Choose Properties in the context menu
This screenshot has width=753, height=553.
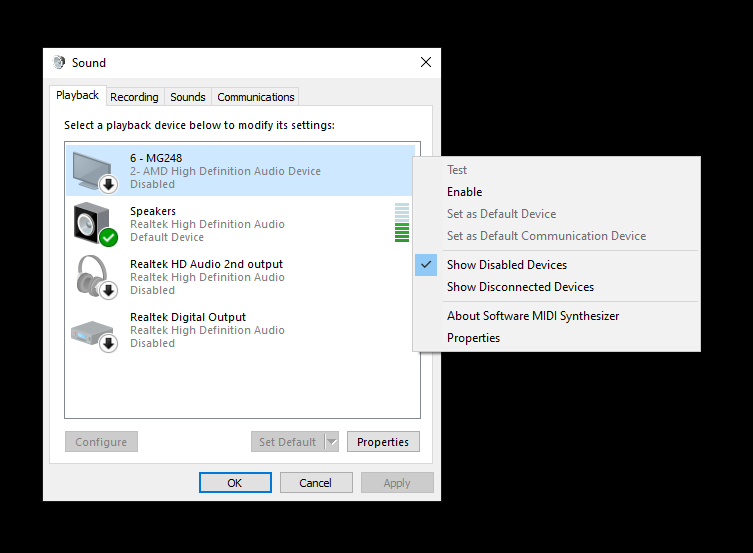point(473,338)
